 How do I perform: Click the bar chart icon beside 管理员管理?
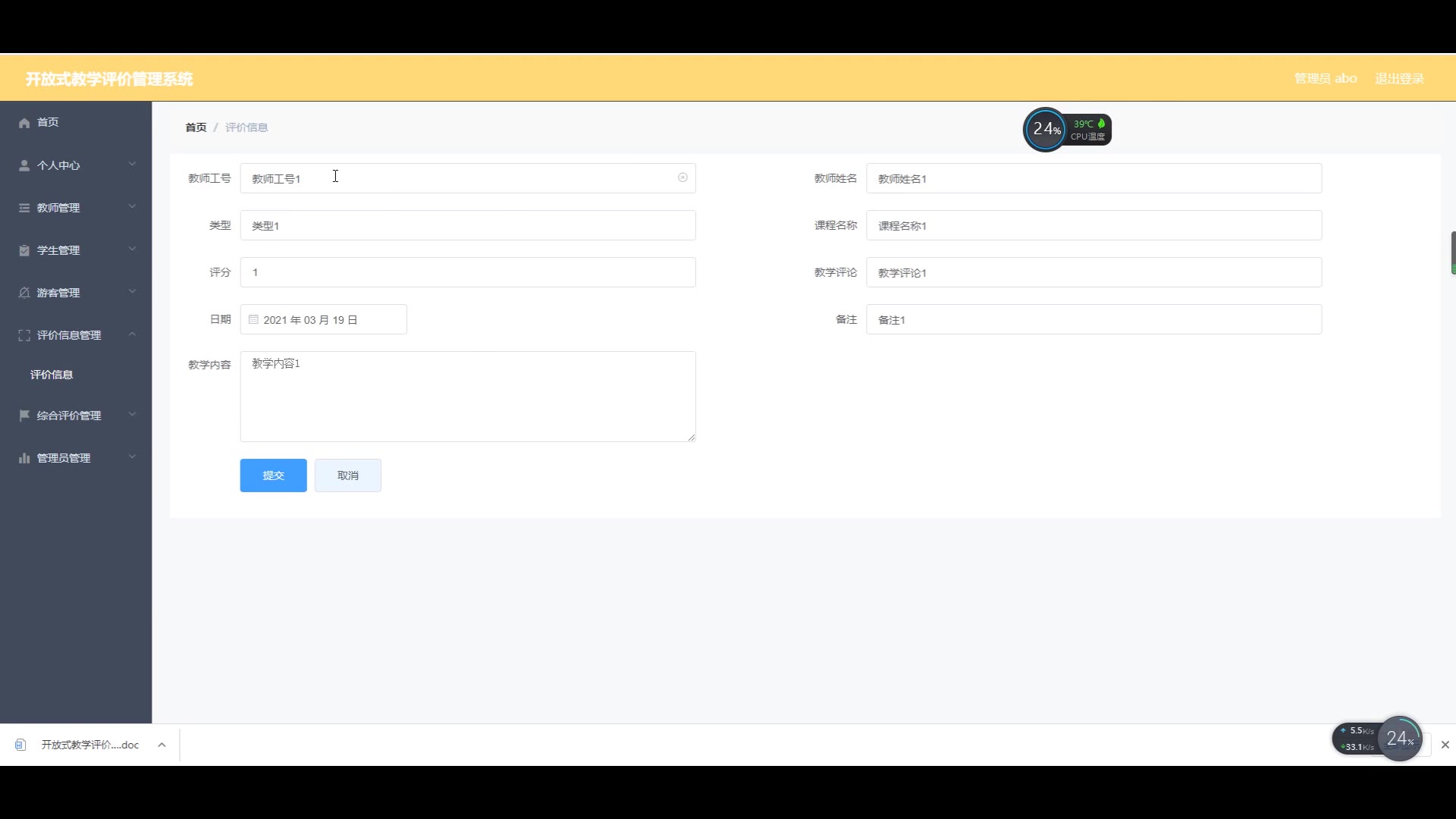click(24, 458)
